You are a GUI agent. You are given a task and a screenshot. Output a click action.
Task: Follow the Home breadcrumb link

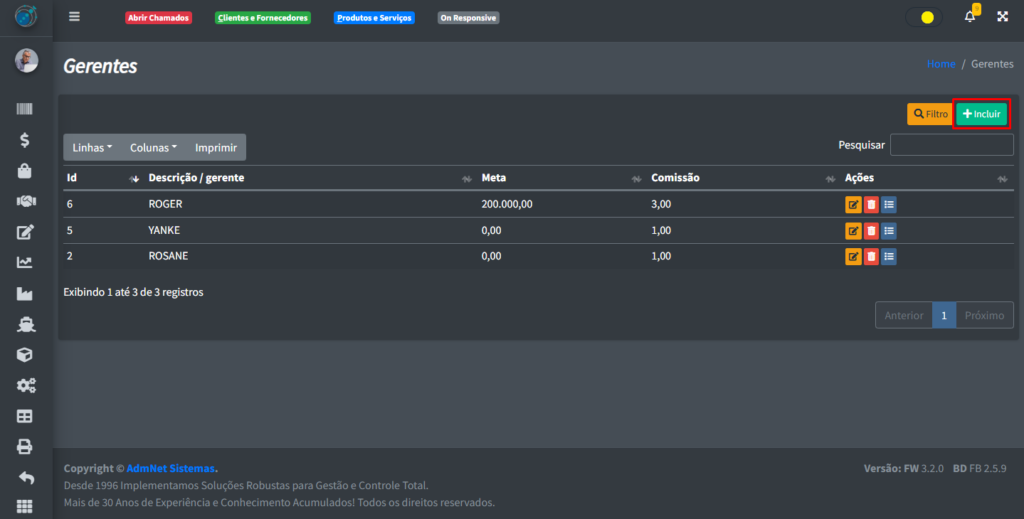coord(941,64)
